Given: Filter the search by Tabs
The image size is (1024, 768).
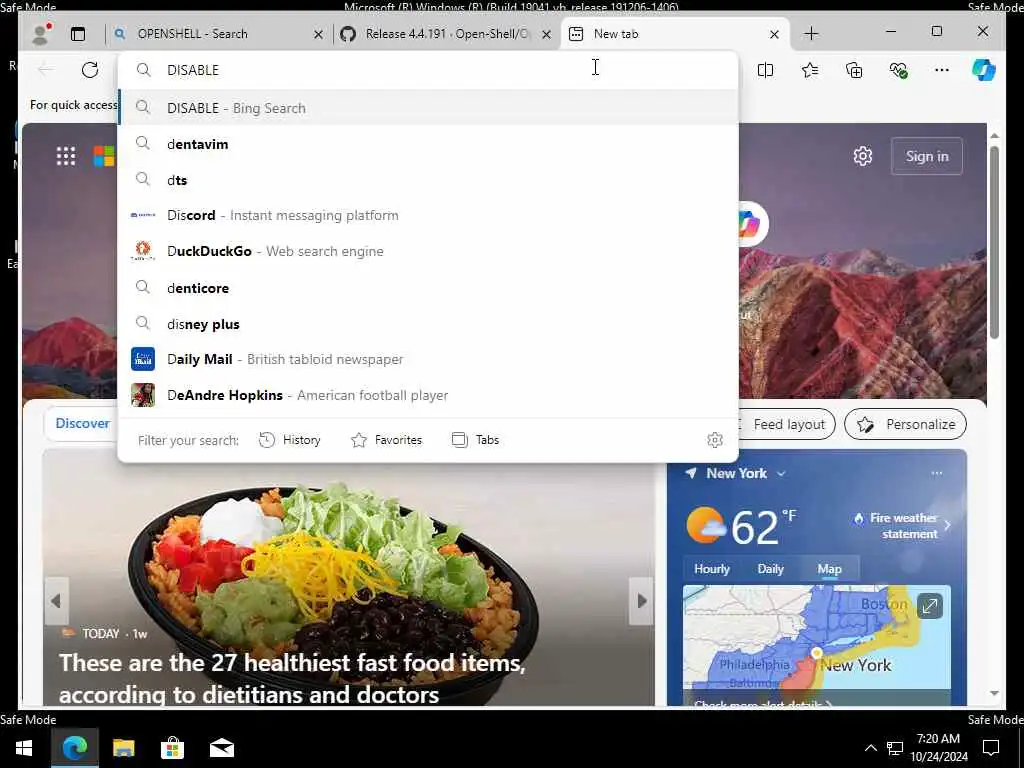Looking at the screenshot, I should 475,440.
